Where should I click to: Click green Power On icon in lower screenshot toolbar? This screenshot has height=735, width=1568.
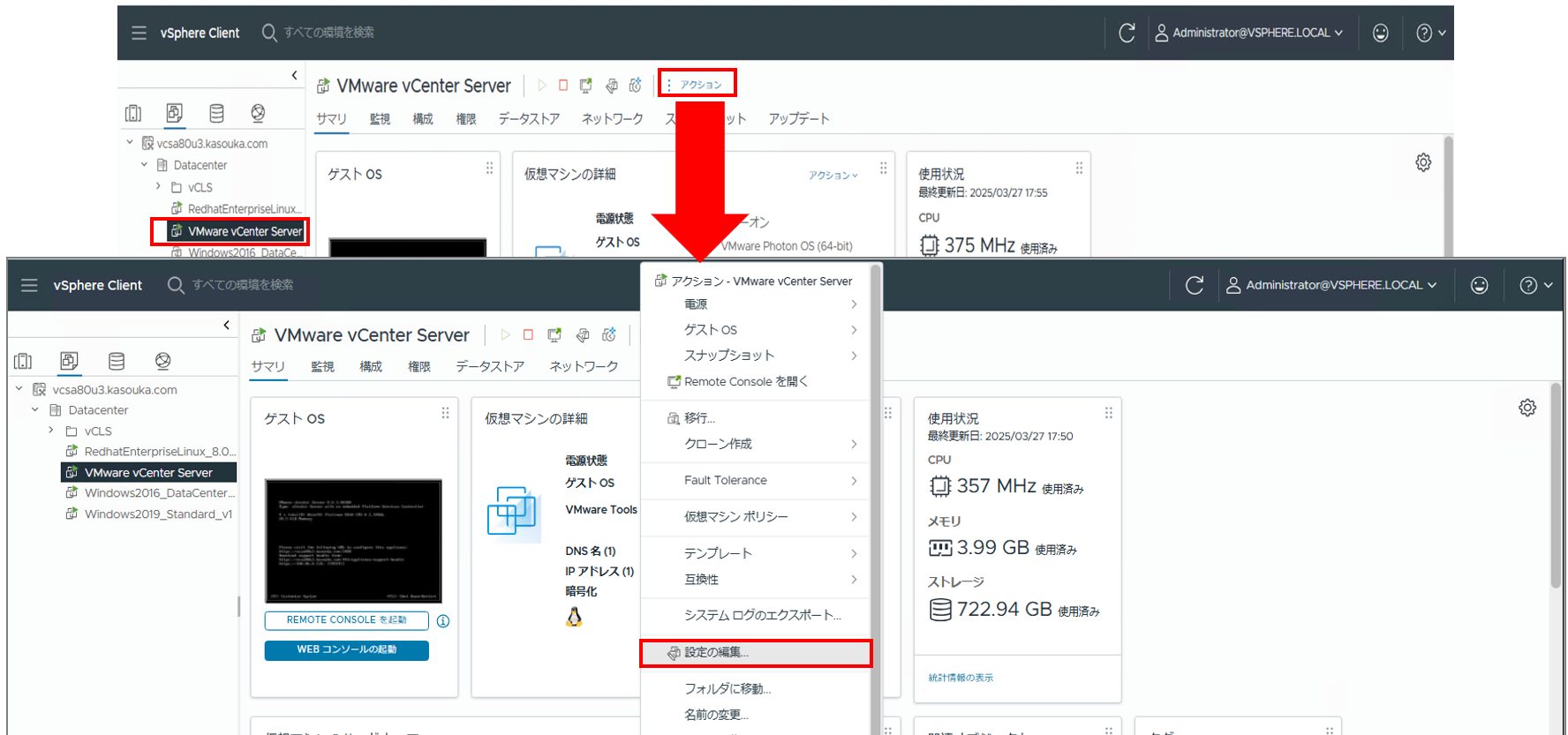coord(505,335)
